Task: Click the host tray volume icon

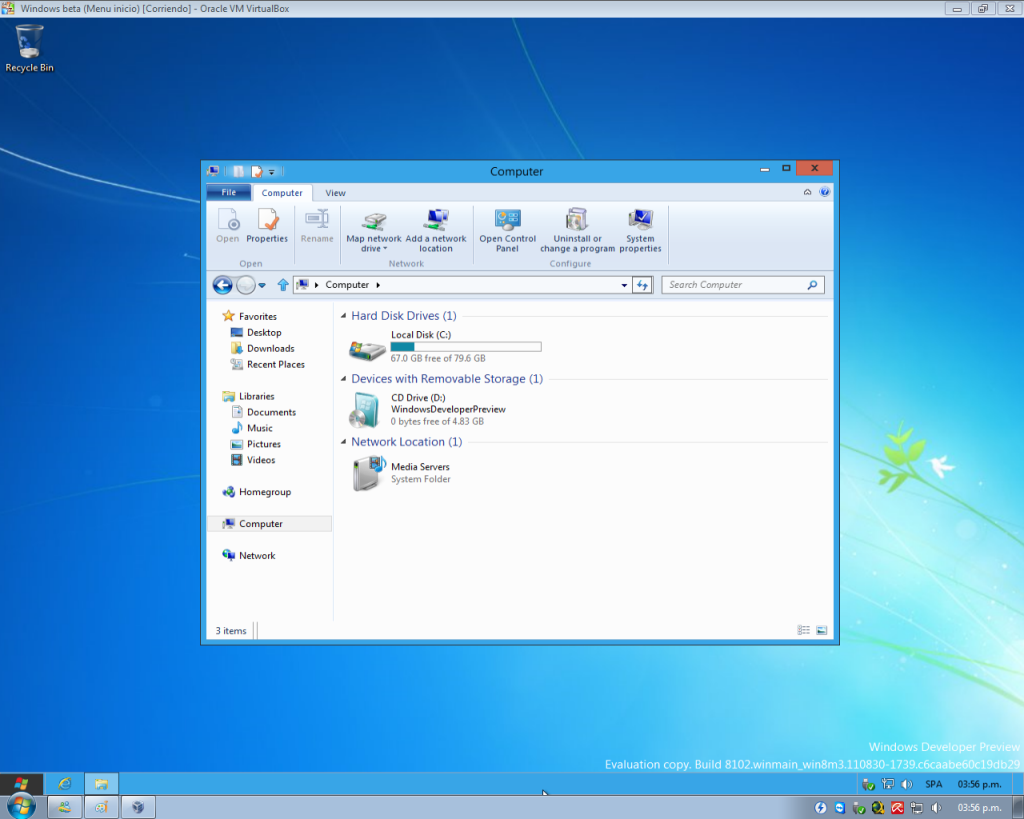Action: click(936, 808)
